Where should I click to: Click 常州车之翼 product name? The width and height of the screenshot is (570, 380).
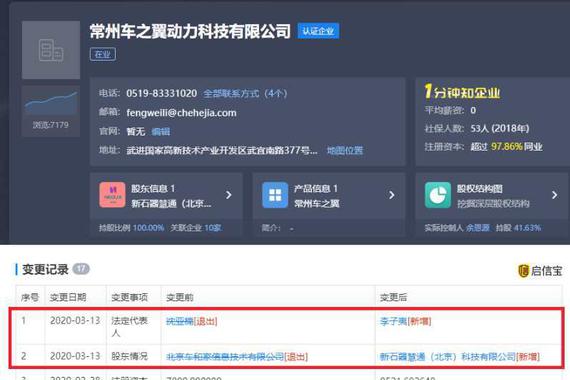316,204
